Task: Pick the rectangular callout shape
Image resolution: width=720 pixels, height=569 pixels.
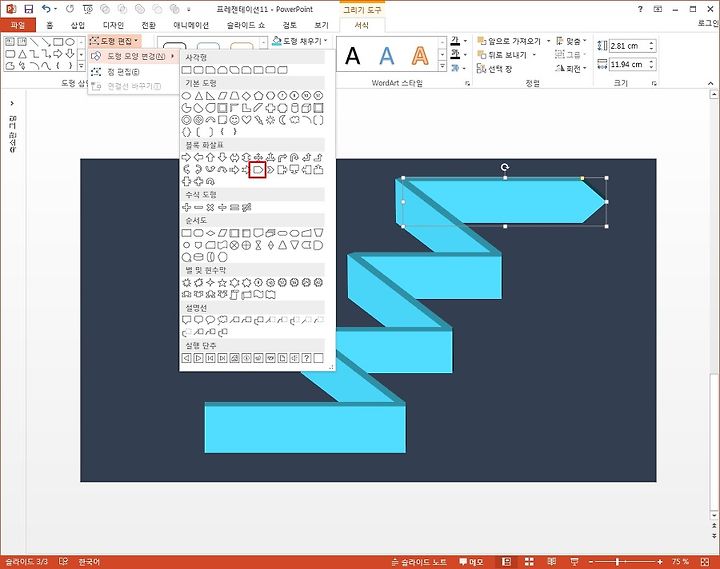Action: coord(186,320)
